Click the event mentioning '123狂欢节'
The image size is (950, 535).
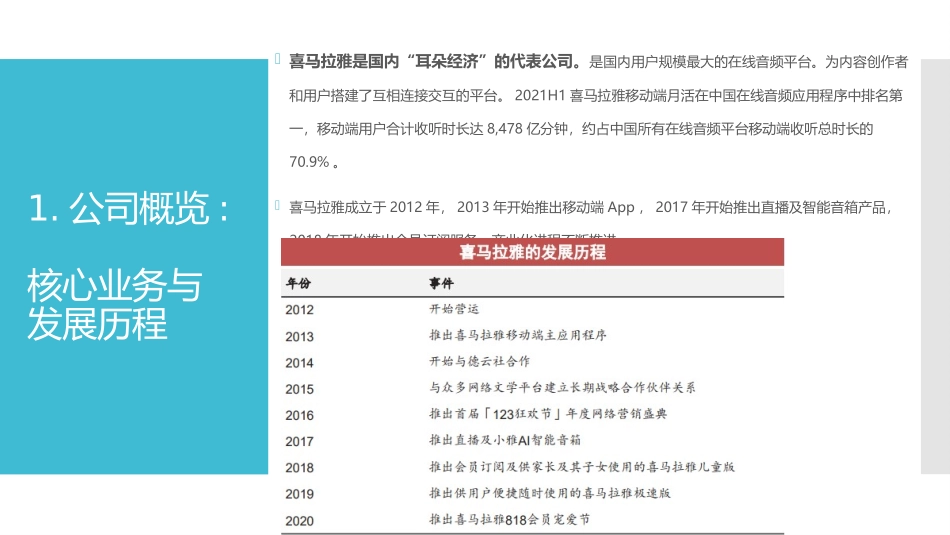coord(548,414)
